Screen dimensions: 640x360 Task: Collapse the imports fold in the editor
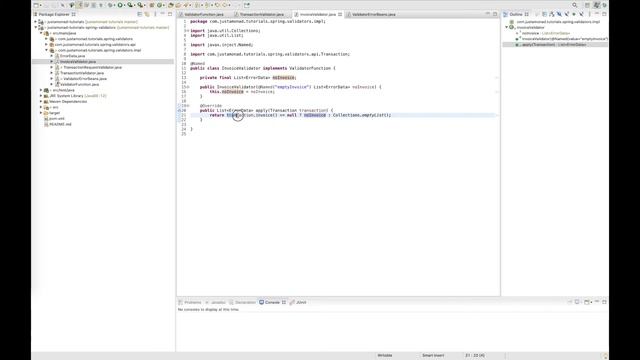click(188, 31)
